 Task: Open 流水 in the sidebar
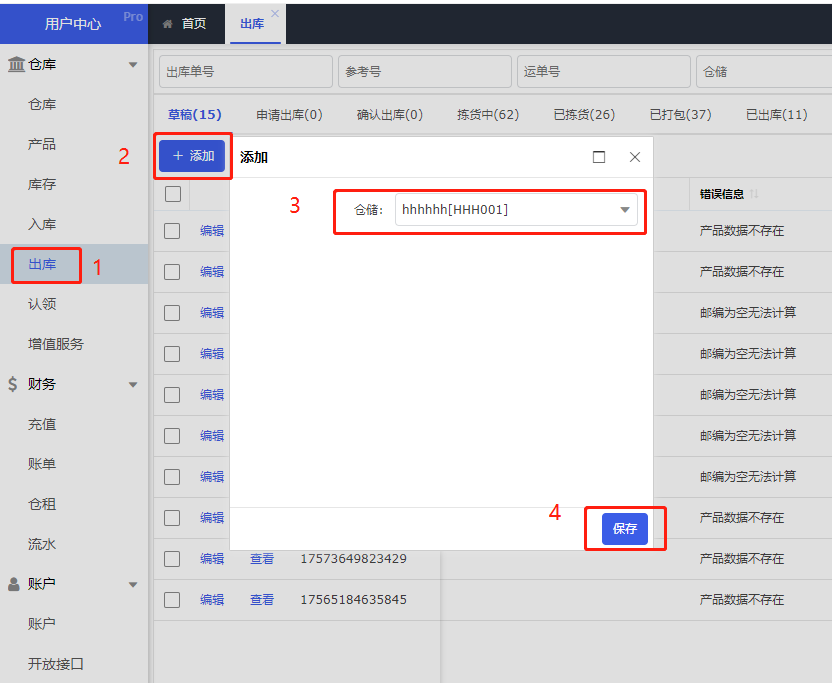click(42, 544)
